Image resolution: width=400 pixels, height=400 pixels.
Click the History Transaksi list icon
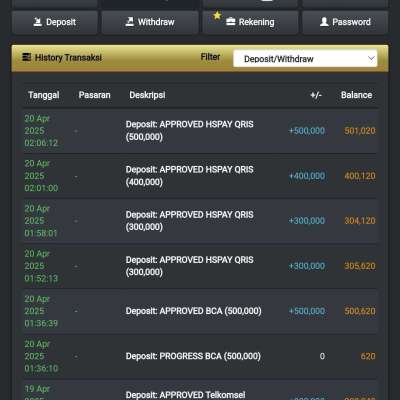pyautogui.click(x=27, y=57)
